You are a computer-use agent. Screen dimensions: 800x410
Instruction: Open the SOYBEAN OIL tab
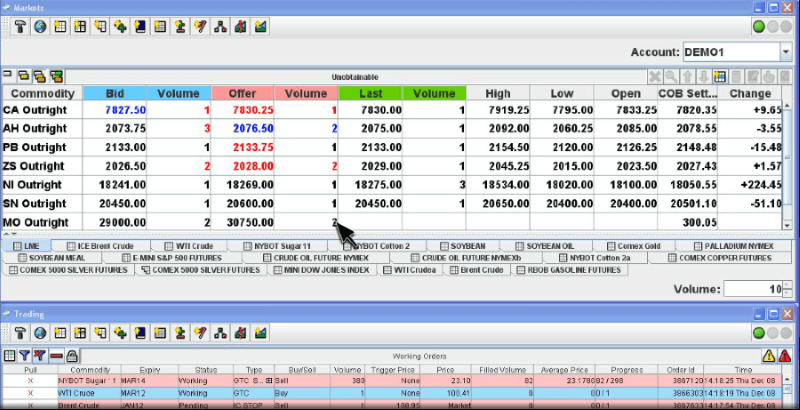[545, 246]
